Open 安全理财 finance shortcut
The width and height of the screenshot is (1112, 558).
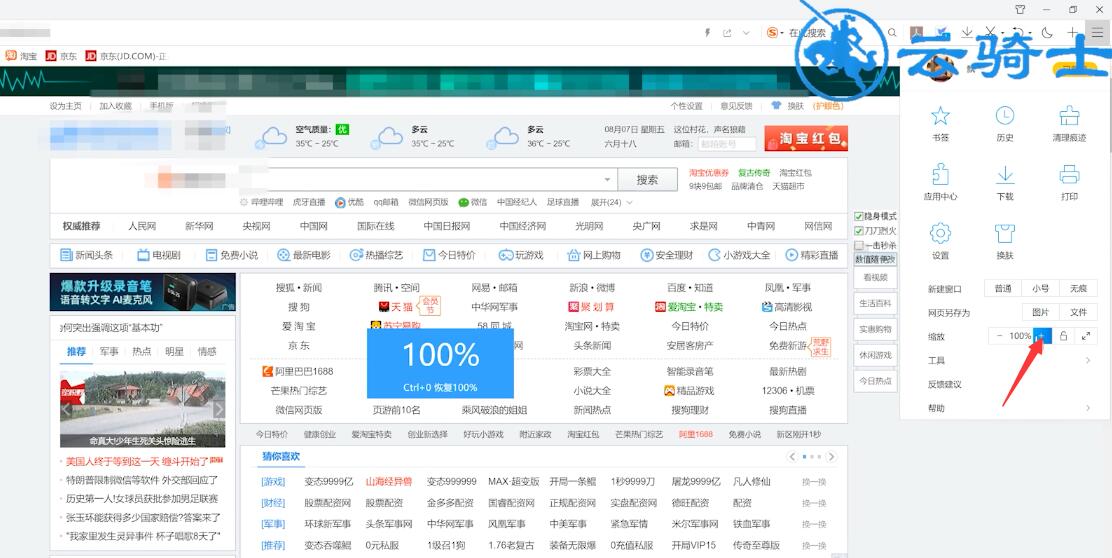coord(667,255)
